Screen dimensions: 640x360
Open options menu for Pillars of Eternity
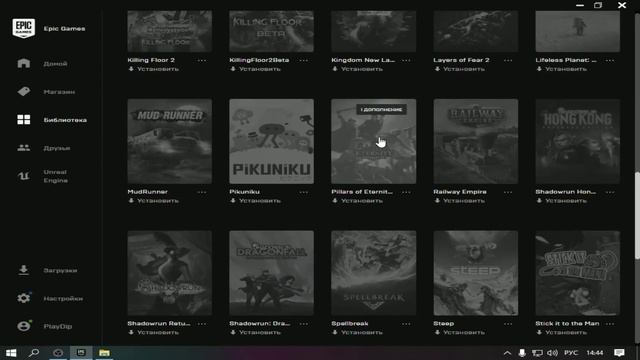pyautogui.click(x=406, y=192)
